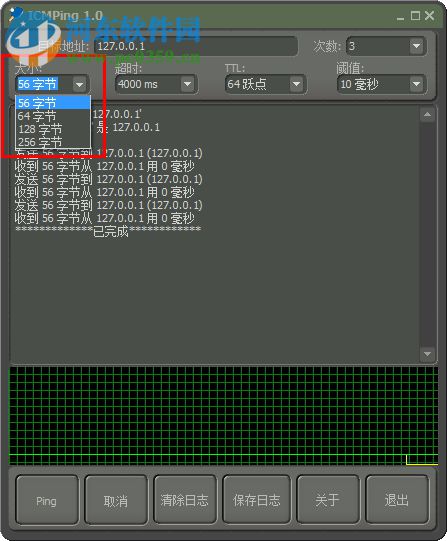Screen dimensions: 447x541
Task: Open the TTL 64 跃点 dropdown
Action: [x=296, y=84]
